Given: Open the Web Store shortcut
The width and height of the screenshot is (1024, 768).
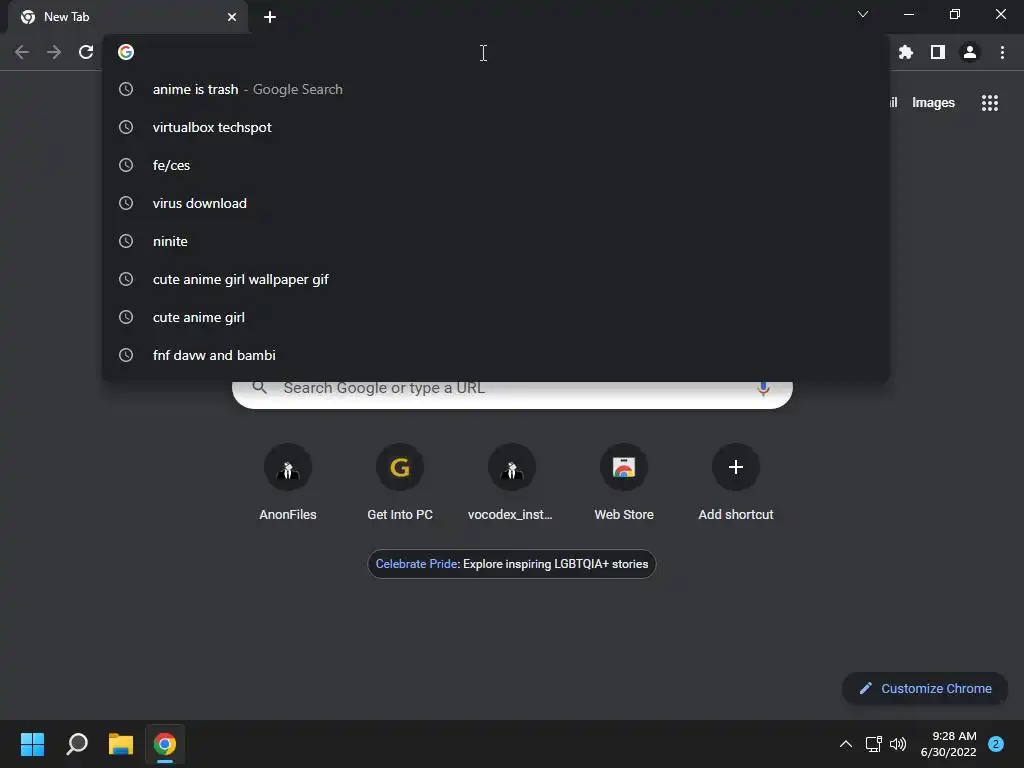Looking at the screenshot, I should coord(624,483).
